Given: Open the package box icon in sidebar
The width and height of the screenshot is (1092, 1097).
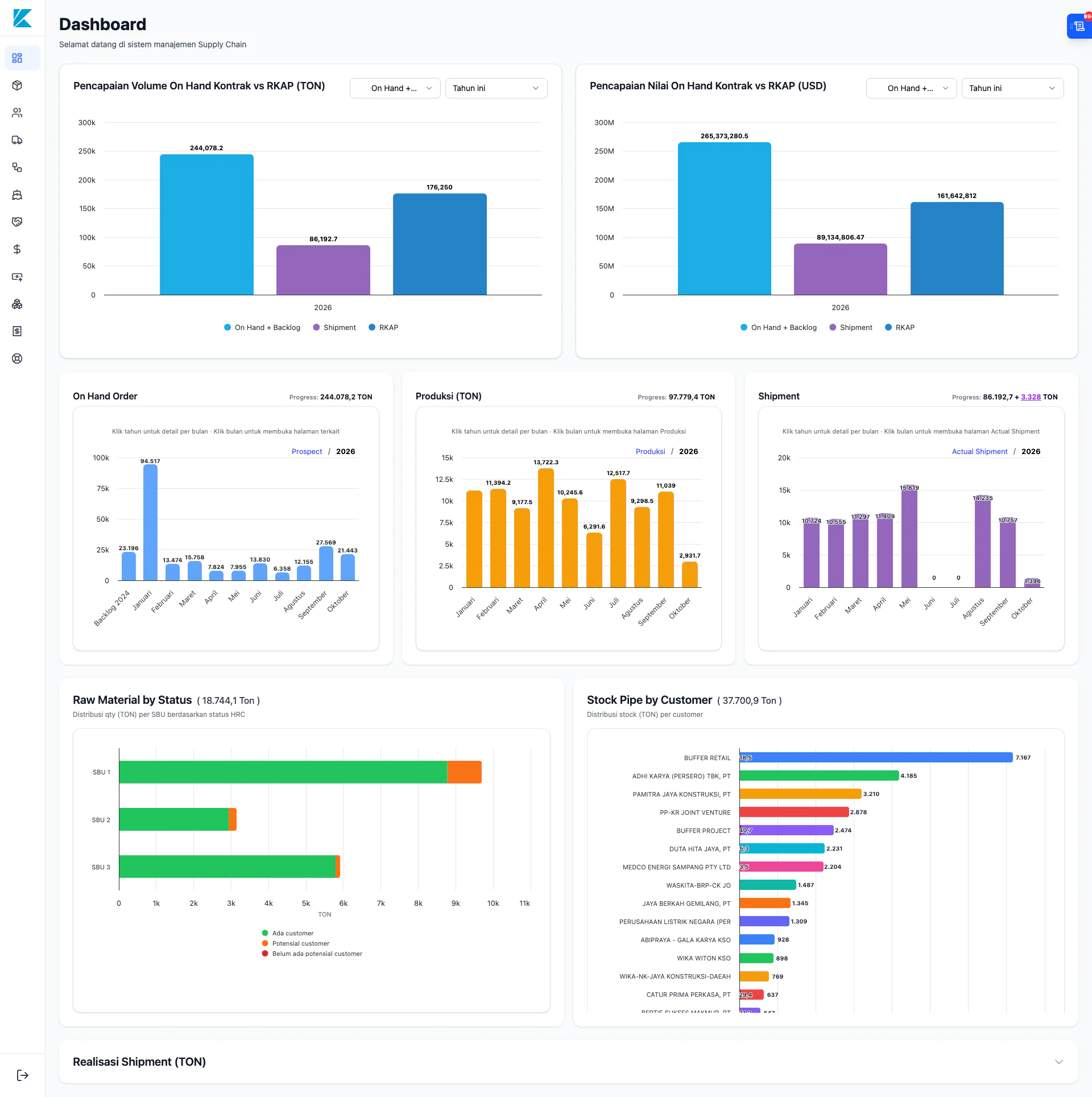Looking at the screenshot, I should (x=17, y=85).
